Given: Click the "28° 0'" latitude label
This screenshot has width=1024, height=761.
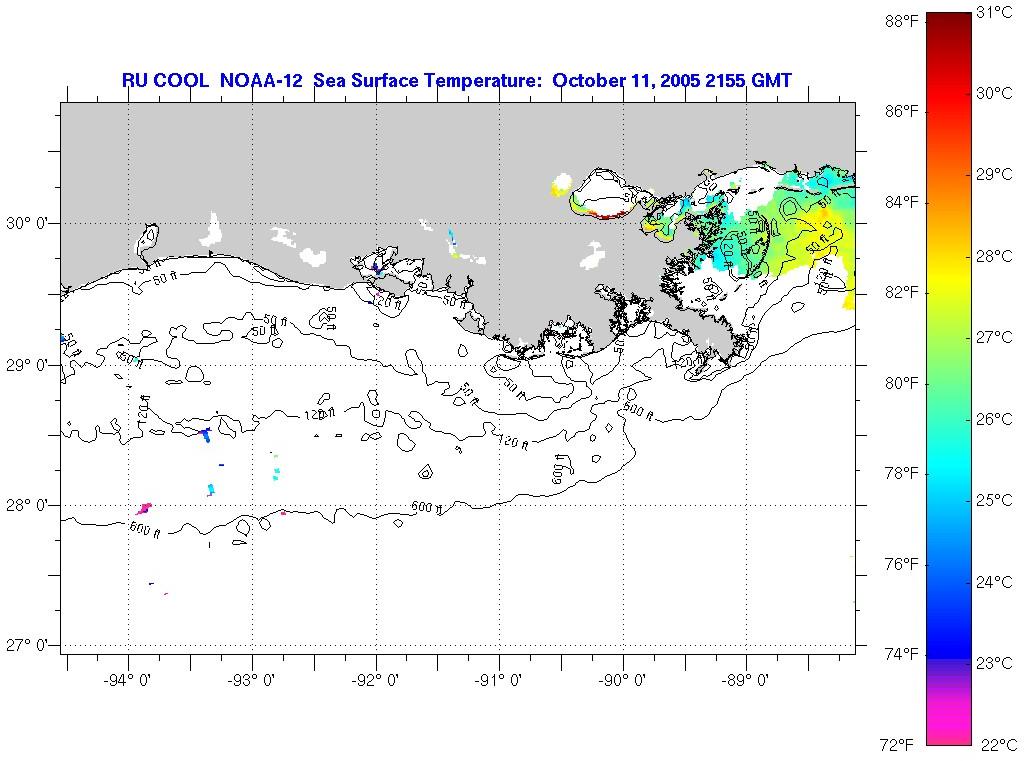Looking at the screenshot, I should 27,506.
